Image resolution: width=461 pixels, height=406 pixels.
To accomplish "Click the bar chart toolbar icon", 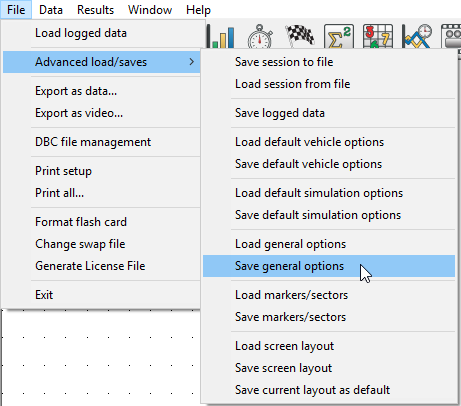I will [221, 36].
